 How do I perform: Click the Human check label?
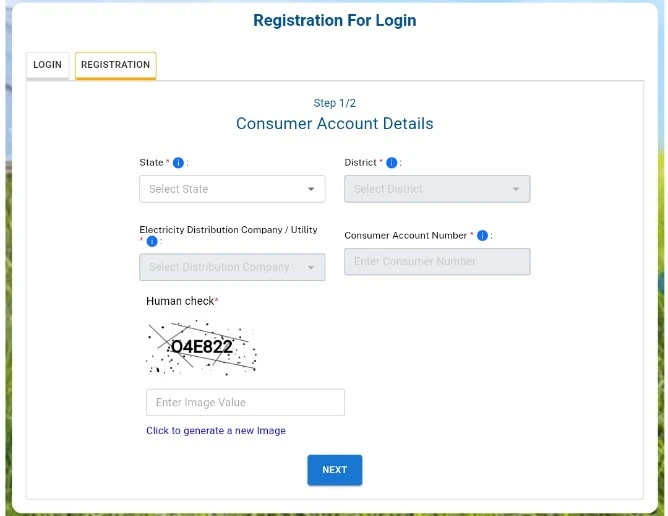pyautogui.click(x=182, y=301)
